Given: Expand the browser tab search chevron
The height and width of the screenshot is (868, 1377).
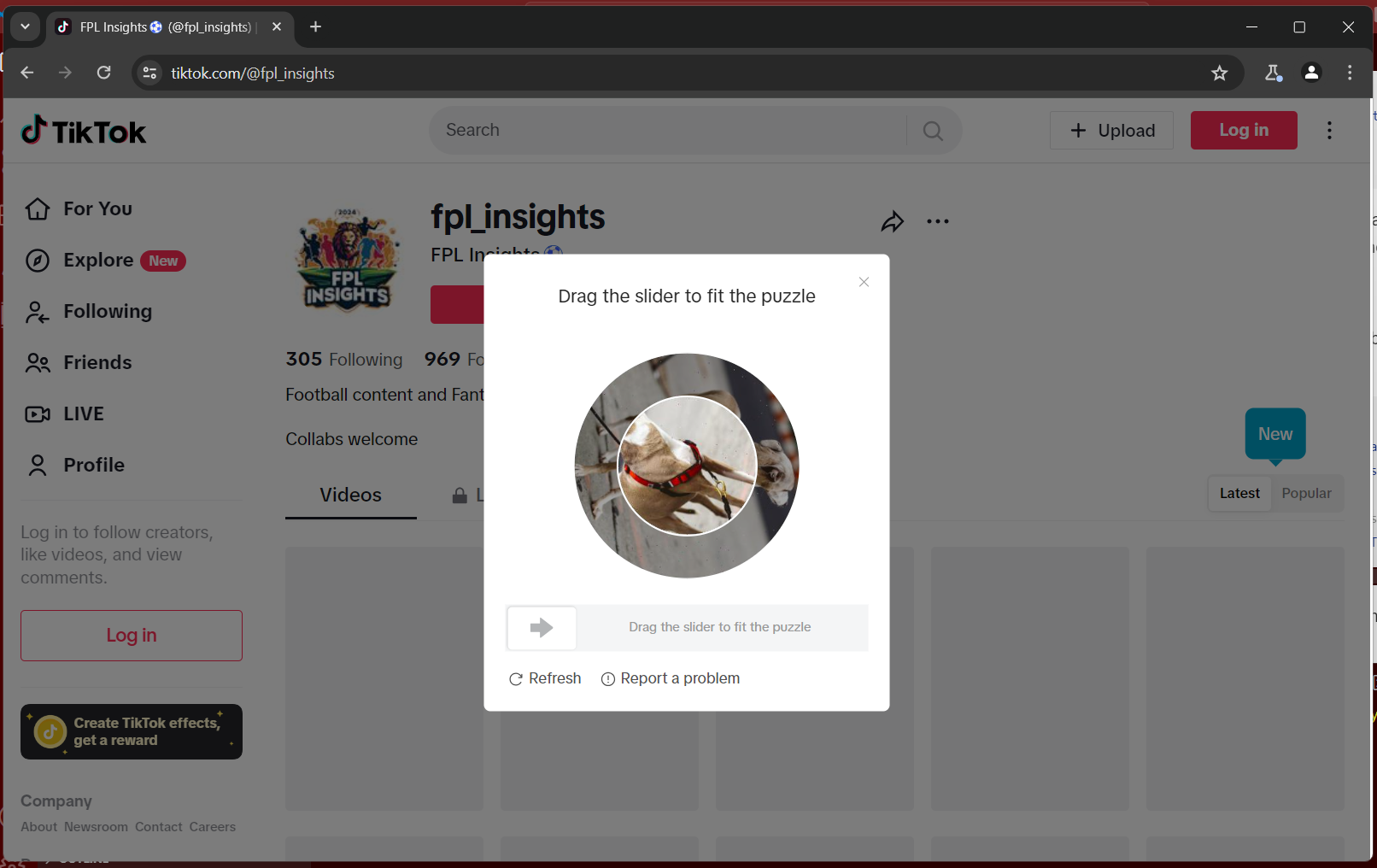Looking at the screenshot, I should click(26, 26).
